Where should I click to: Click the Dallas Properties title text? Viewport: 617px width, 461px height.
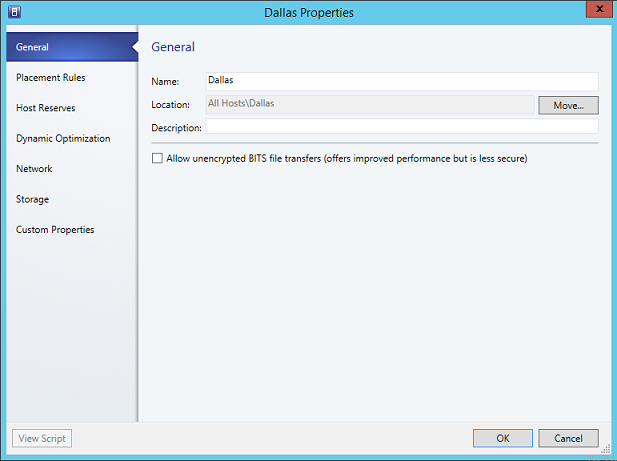click(309, 13)
